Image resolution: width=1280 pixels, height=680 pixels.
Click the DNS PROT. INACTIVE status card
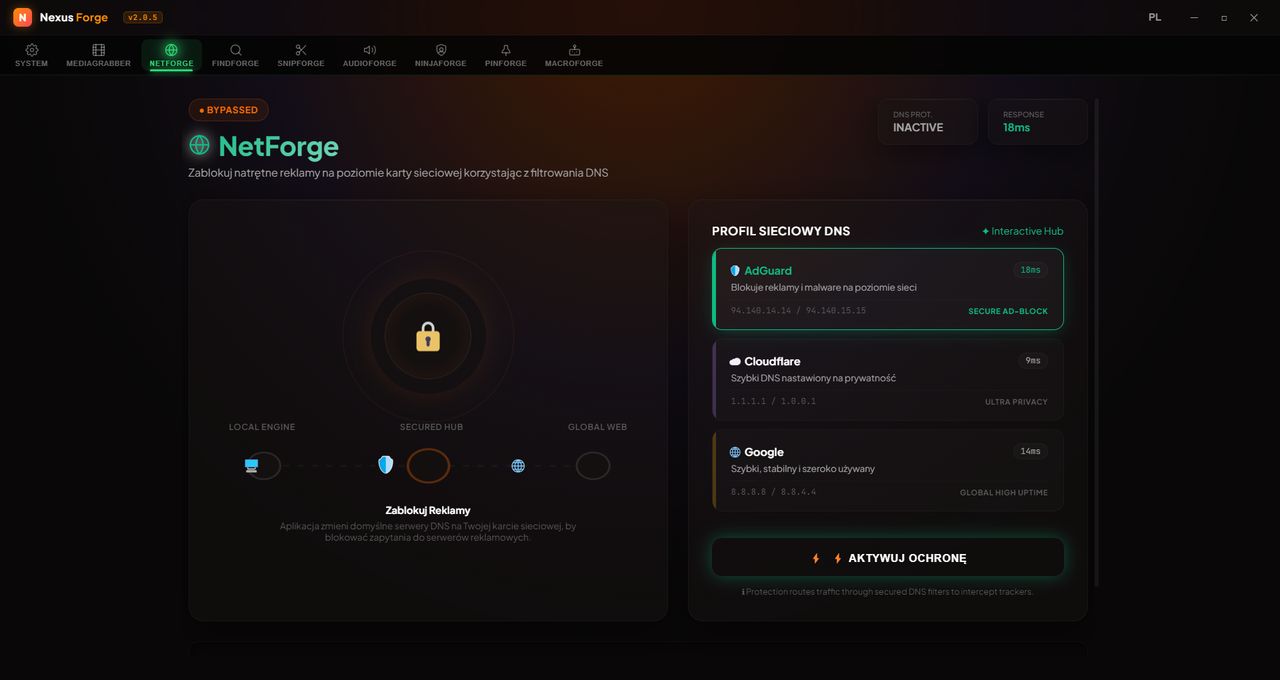pos(928,122)
